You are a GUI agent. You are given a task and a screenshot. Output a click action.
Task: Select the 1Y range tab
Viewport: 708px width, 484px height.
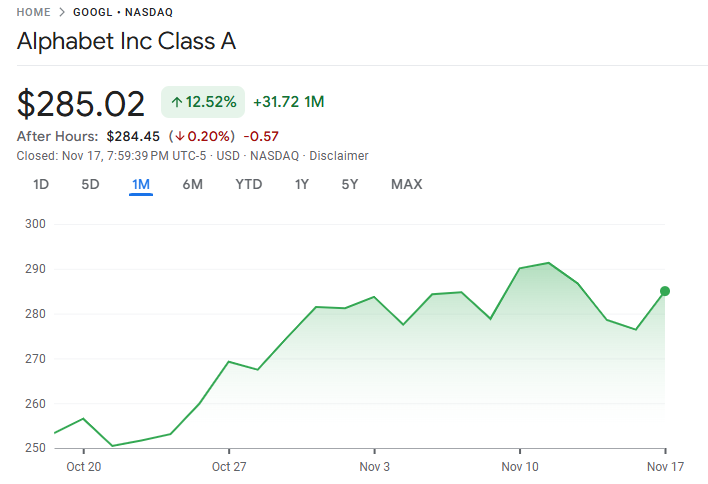[302, 184]
